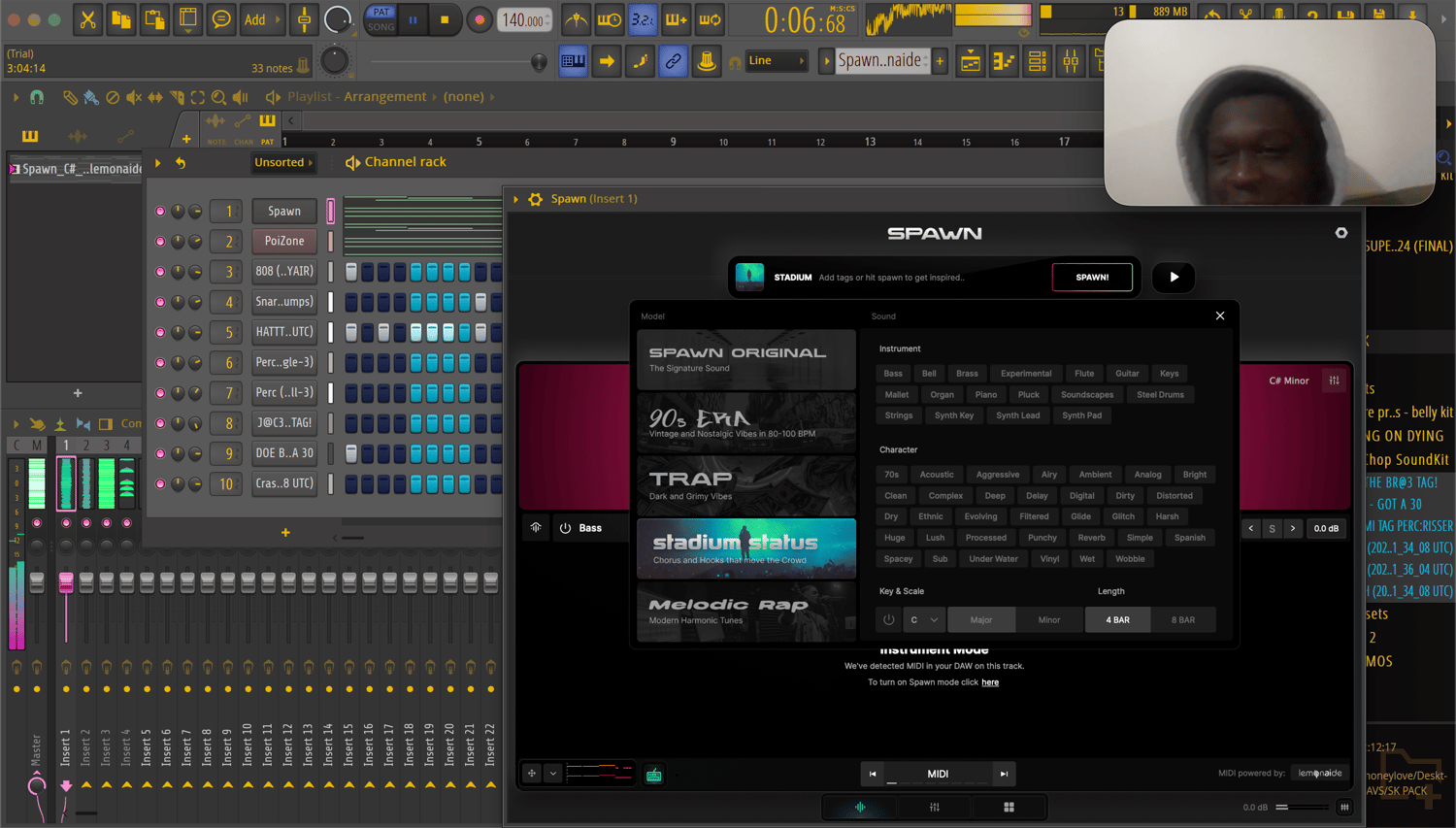Open the mixer sliders tab icon in Spawn
The width and height of the screenshot is (1456, 828).
click(935, 807)
